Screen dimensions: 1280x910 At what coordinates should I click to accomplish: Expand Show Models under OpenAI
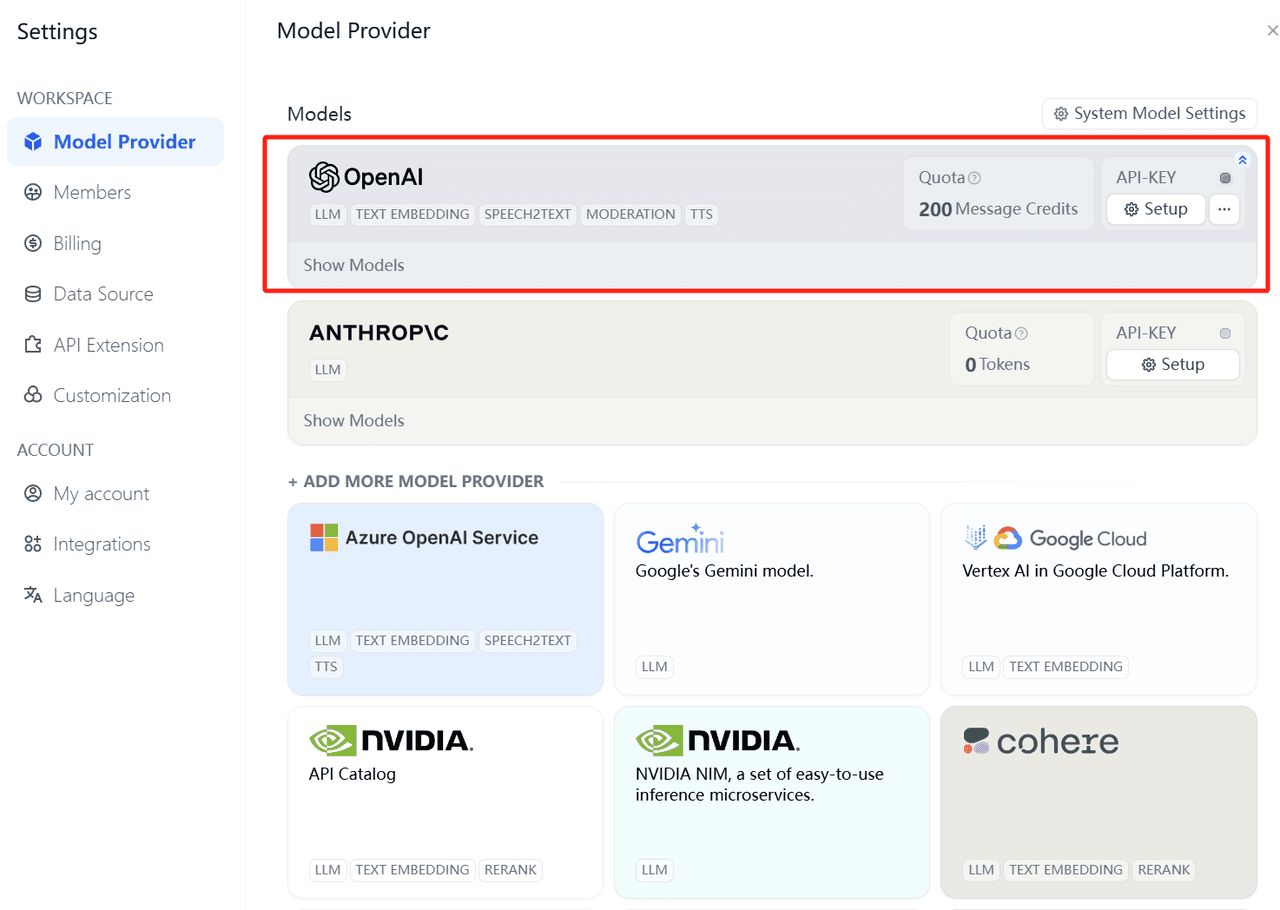[x=353, y=265]
